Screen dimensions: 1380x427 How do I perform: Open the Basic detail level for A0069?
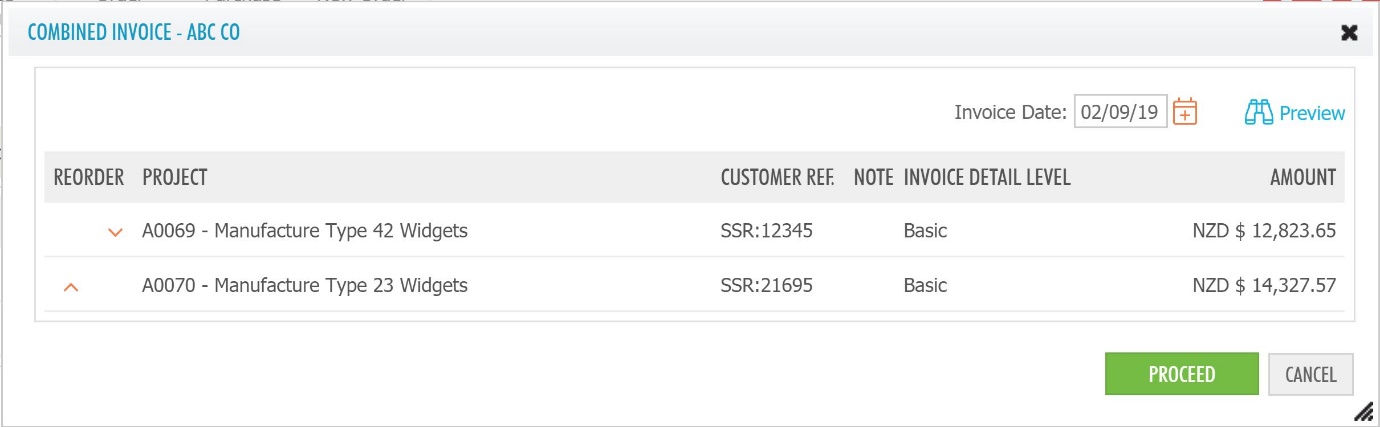tap(925, 231)
